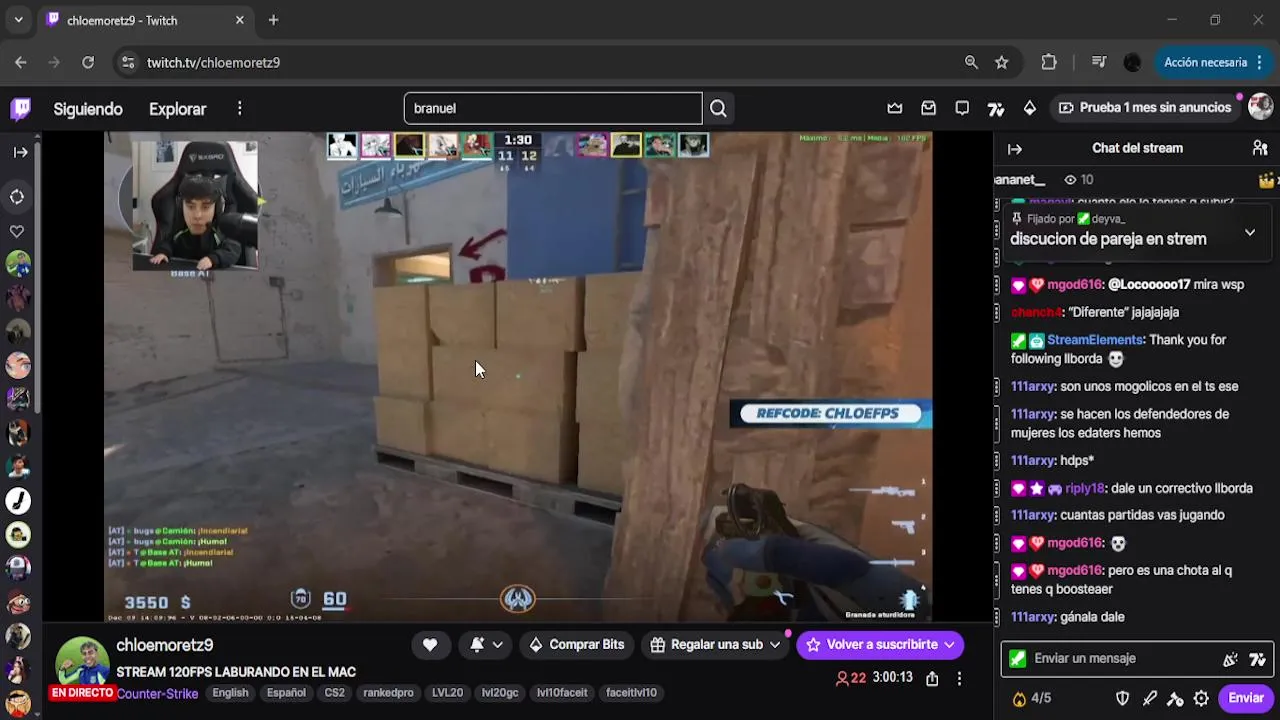
Task: Expand left sidebar with arrow icon
Action: coord(20,152)
